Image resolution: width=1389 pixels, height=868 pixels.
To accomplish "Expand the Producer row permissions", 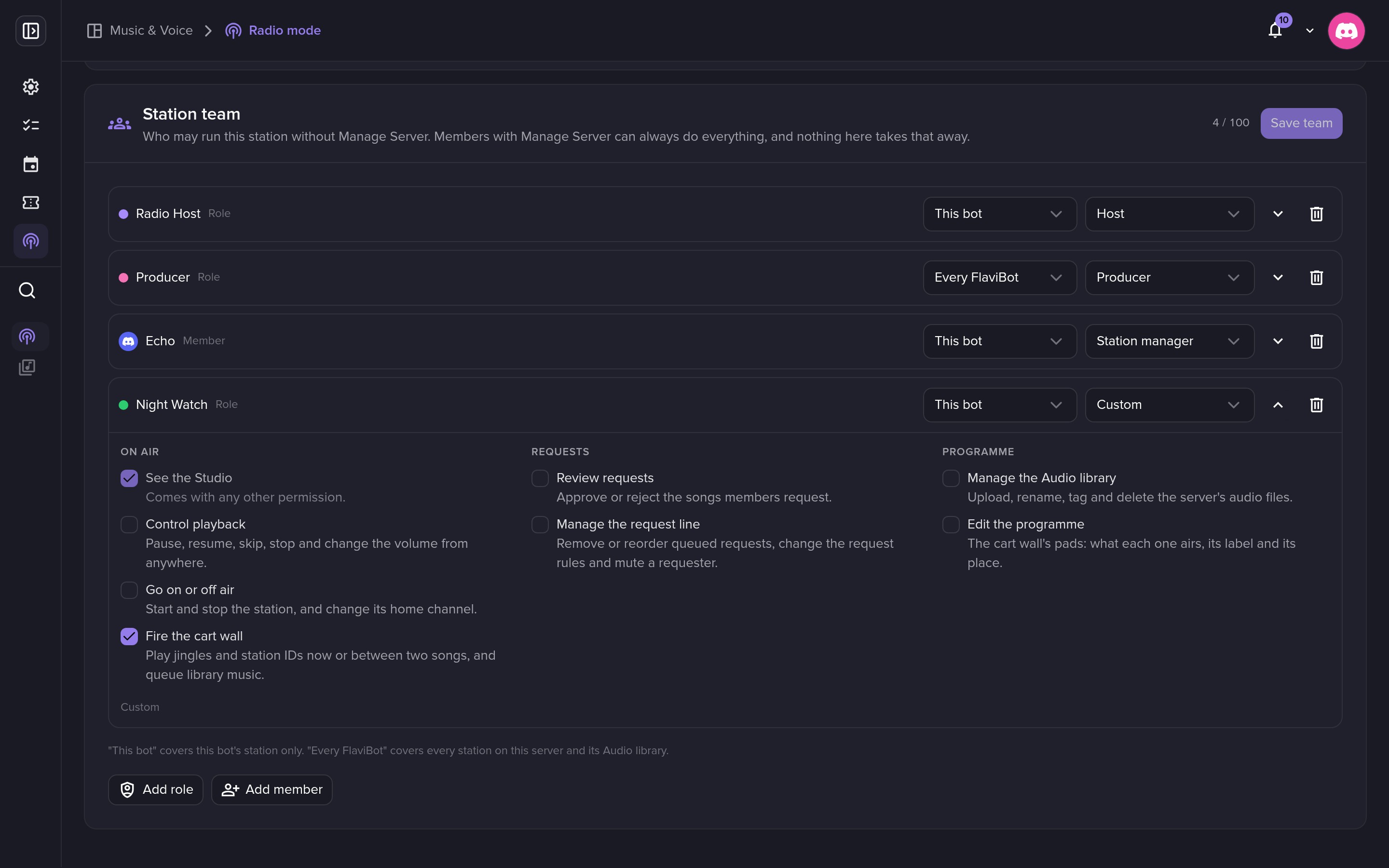I will click(x=1278, y=278).
